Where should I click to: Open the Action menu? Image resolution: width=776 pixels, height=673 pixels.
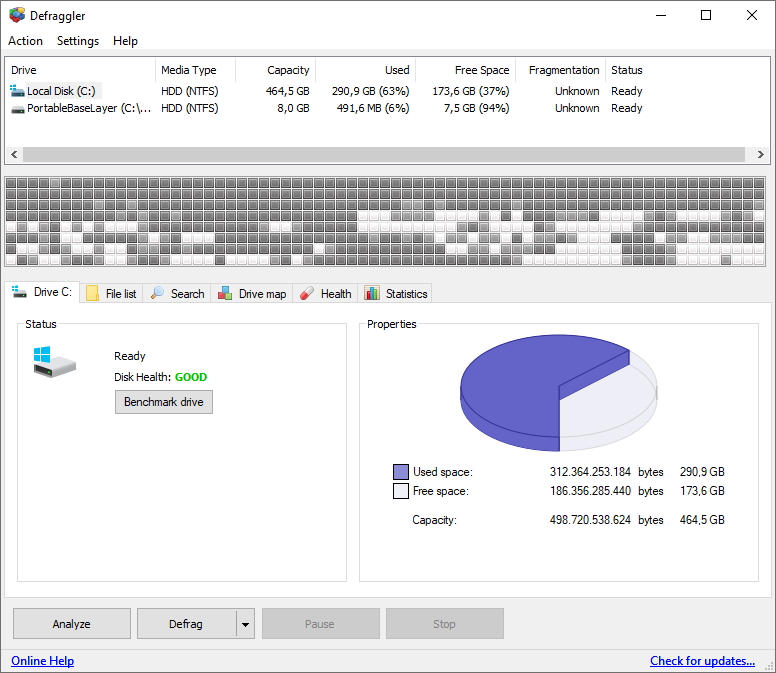(x=25, y=41)
